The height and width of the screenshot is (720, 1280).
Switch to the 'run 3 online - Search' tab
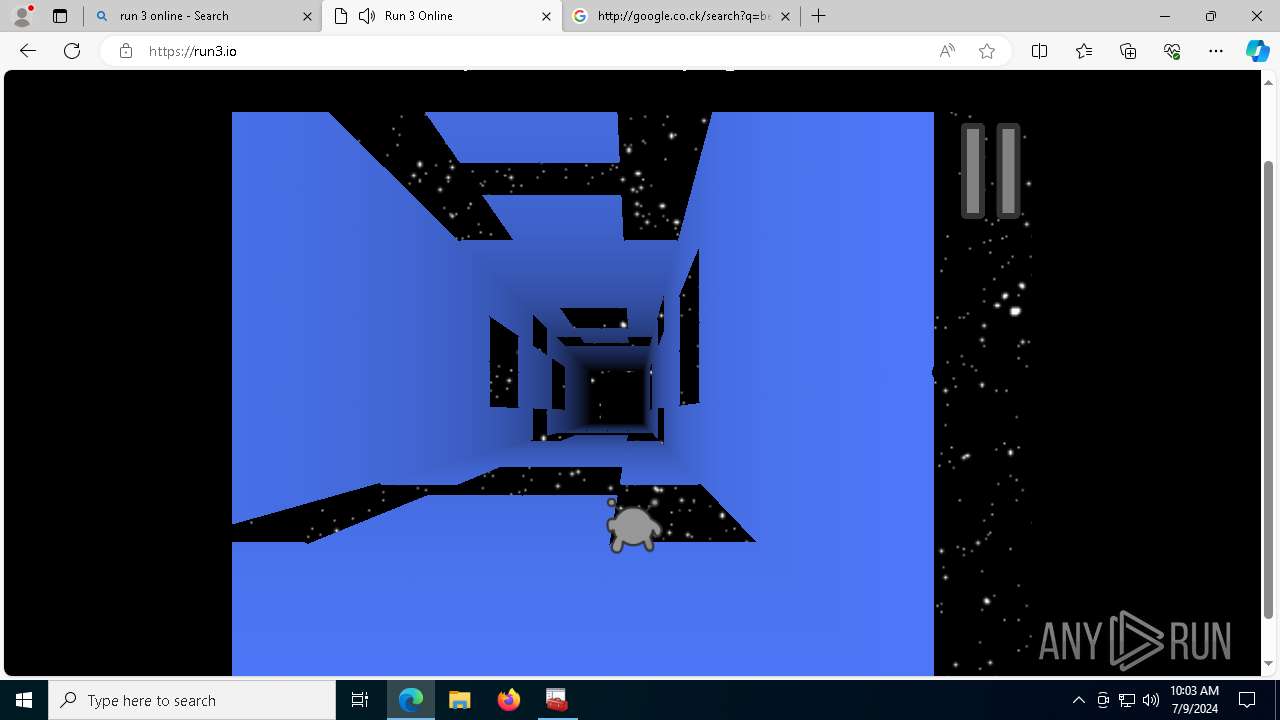(x=202, y=16)
